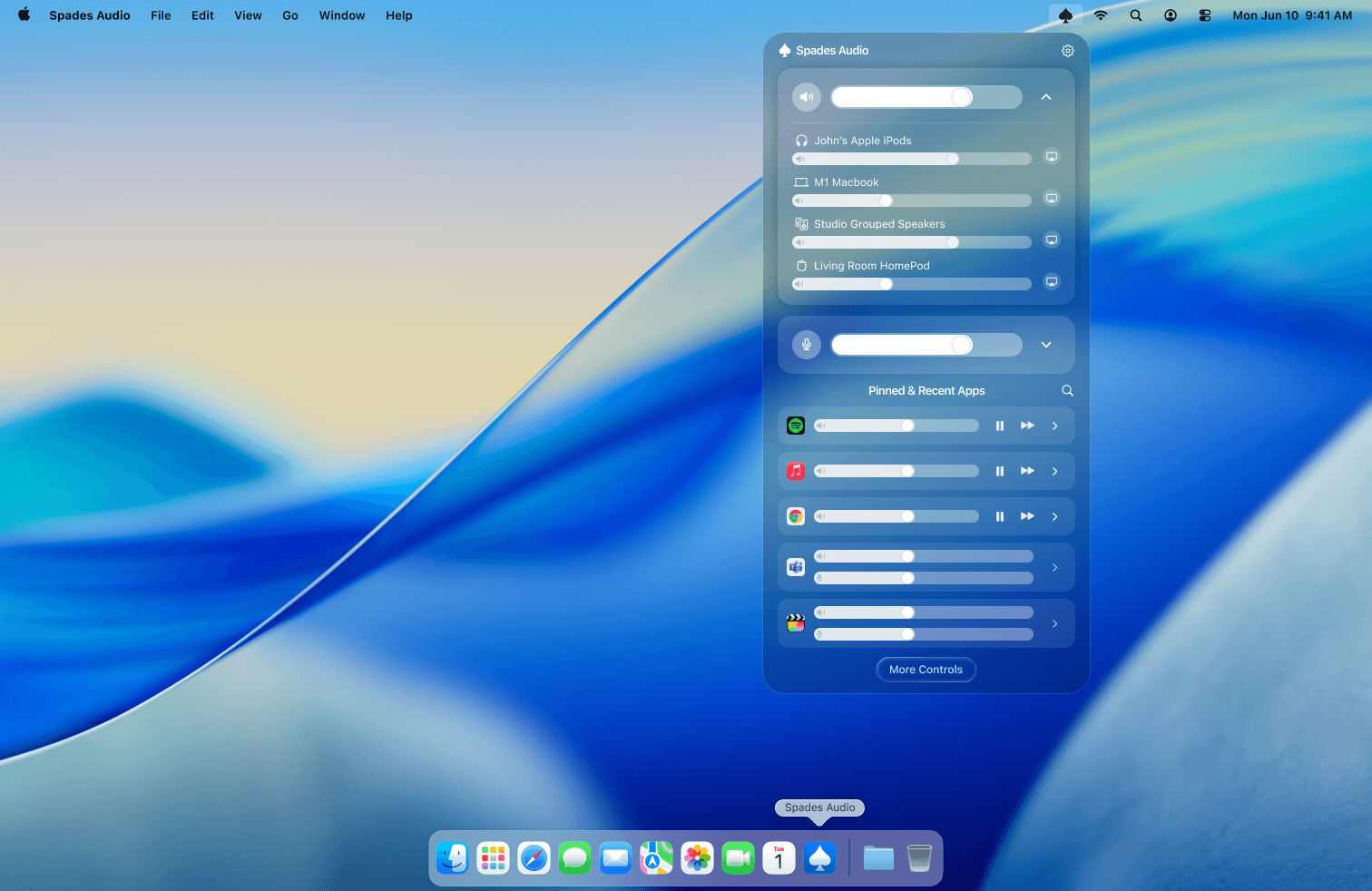This screenshot has height=891, width=1372.
Task: Click the AirPlay icon for John's Apple iPods
Action: tap(1051, 156)
